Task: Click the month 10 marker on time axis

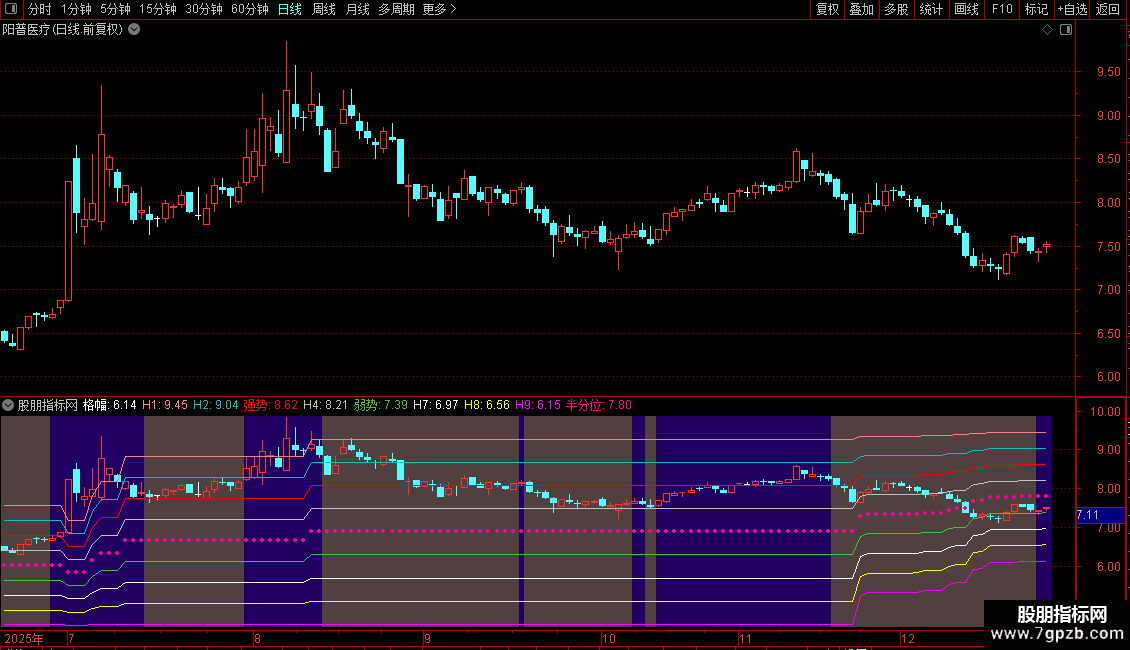Action: coord(608,638)
